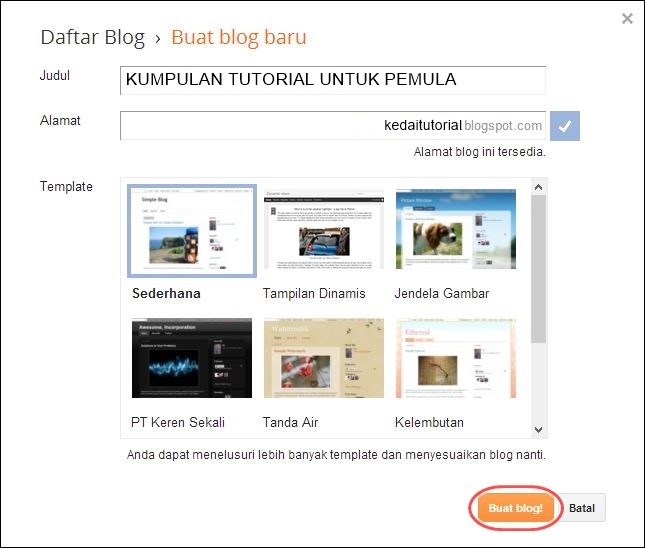Edit the Alamat blog address field

pos(333,125)
